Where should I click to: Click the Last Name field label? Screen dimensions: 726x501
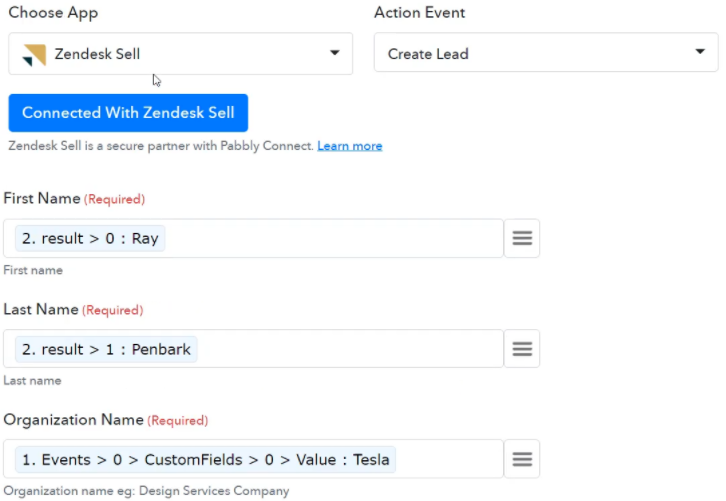[41, 309]
